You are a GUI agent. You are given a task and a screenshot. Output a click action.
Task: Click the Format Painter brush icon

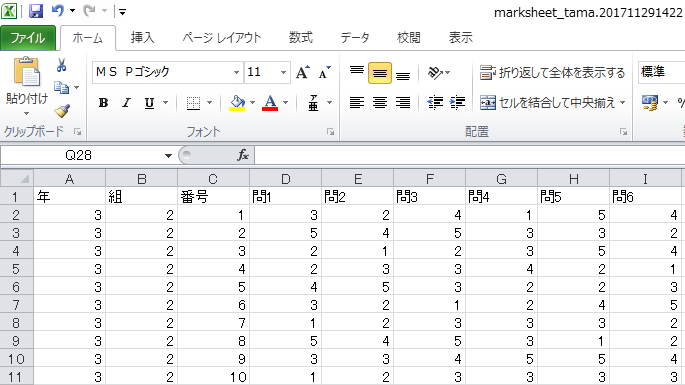(x=62, y=111)
